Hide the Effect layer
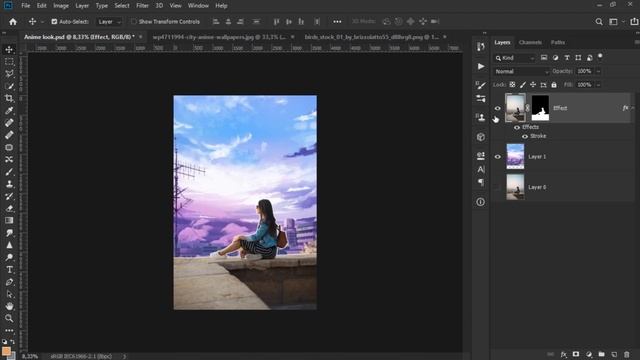Image resolution: width=640 pixels, height=360 pixels. pos(497,108)
